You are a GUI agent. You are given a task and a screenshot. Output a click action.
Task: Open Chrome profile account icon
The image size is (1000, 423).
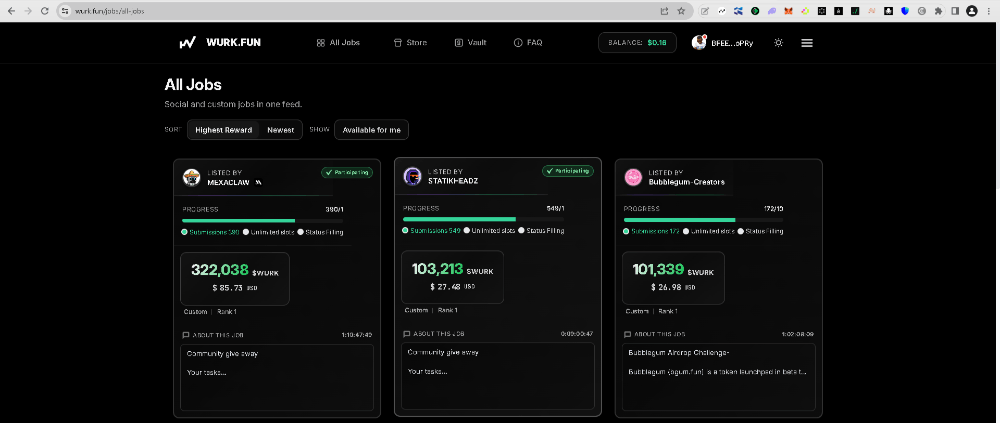click(x=972, y=11)
